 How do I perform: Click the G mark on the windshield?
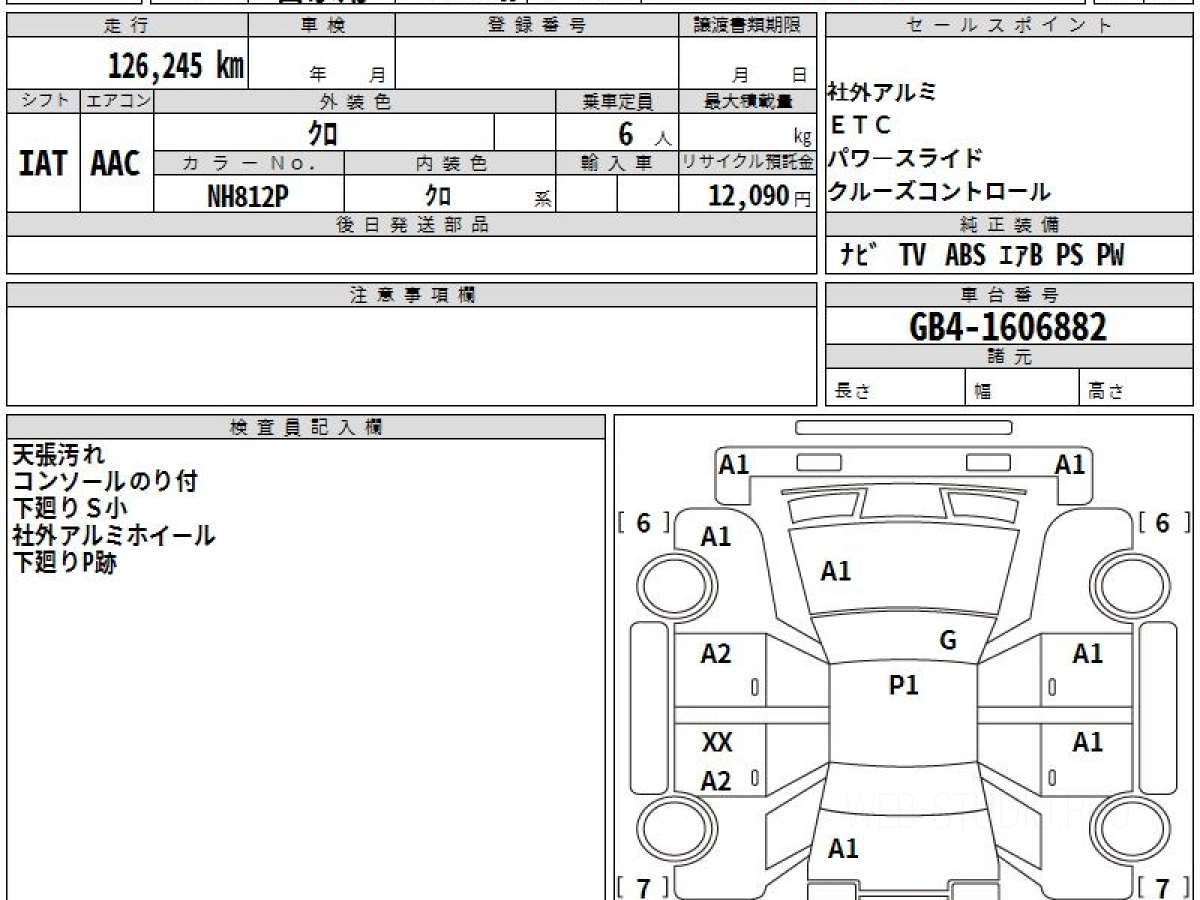(x=948, y=641)
